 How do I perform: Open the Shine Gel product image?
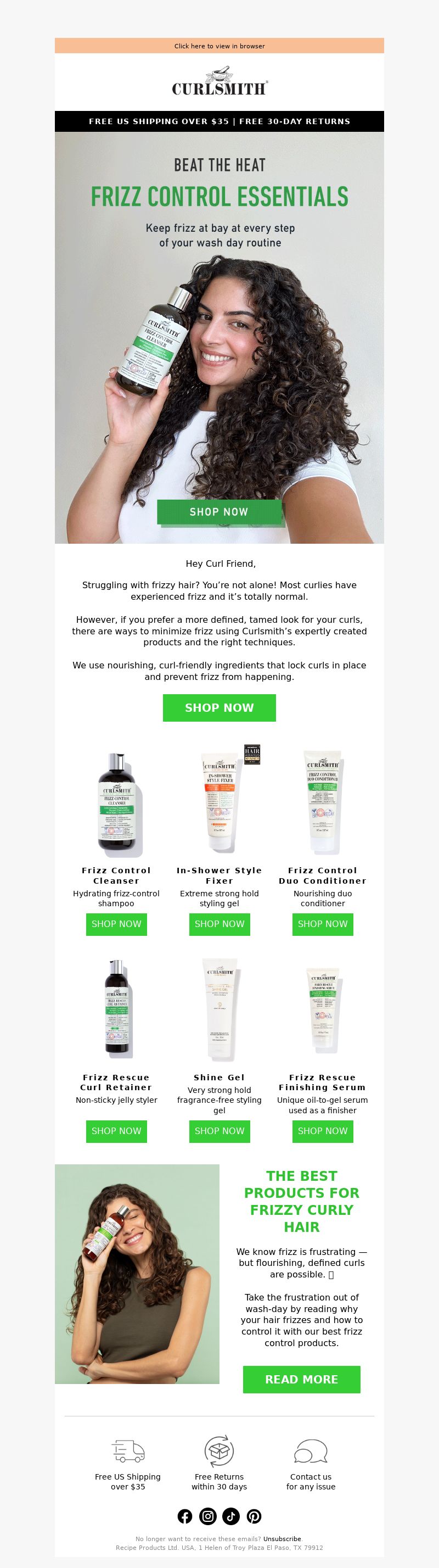[219, 1010]
